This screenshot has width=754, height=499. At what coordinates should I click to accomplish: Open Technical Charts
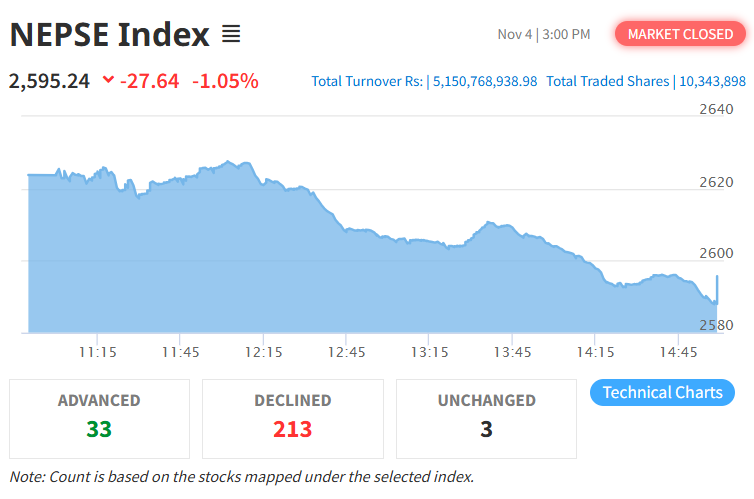[x=662, y=392]
